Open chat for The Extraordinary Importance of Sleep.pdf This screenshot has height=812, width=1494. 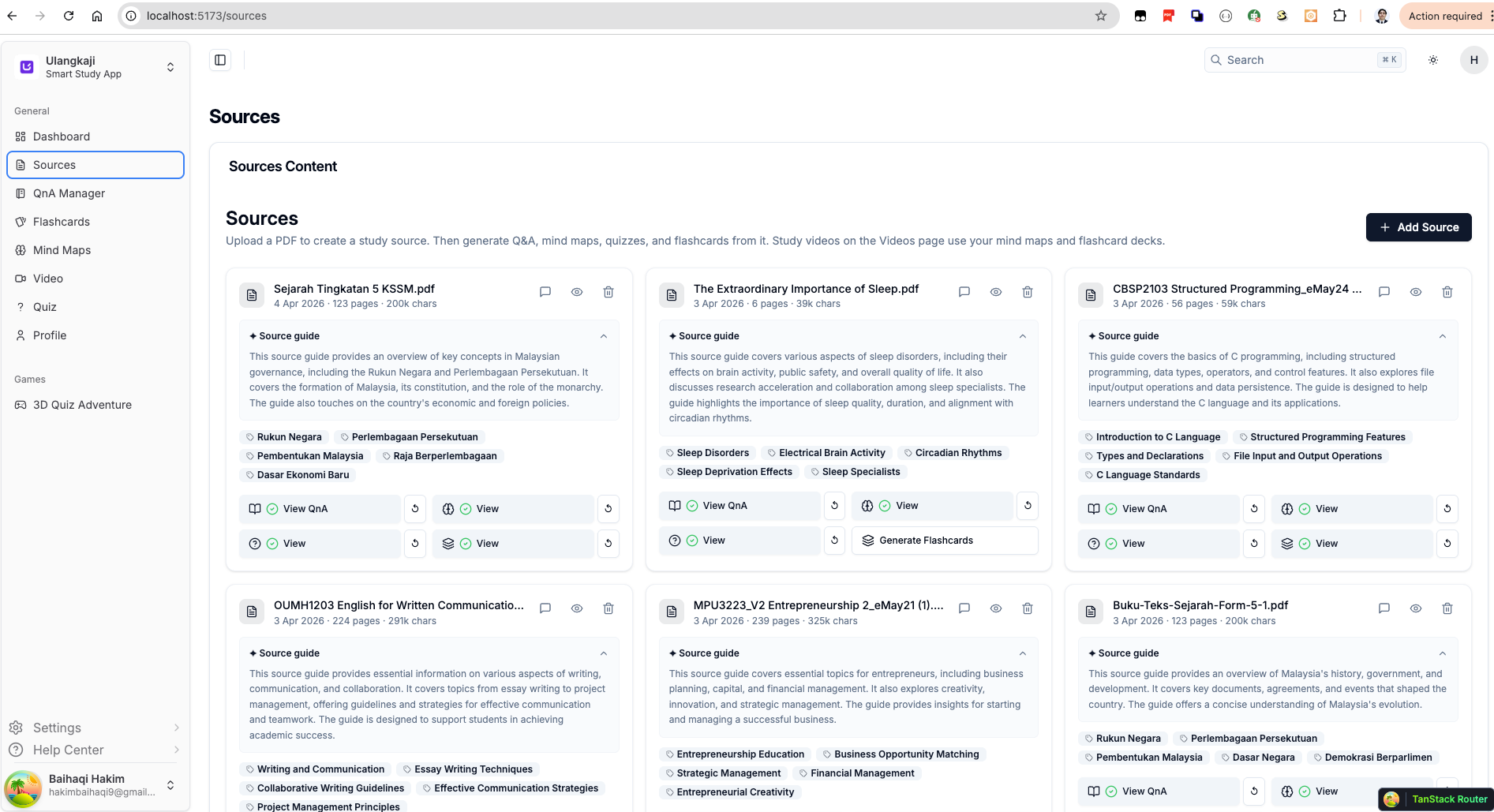(964, 292)
